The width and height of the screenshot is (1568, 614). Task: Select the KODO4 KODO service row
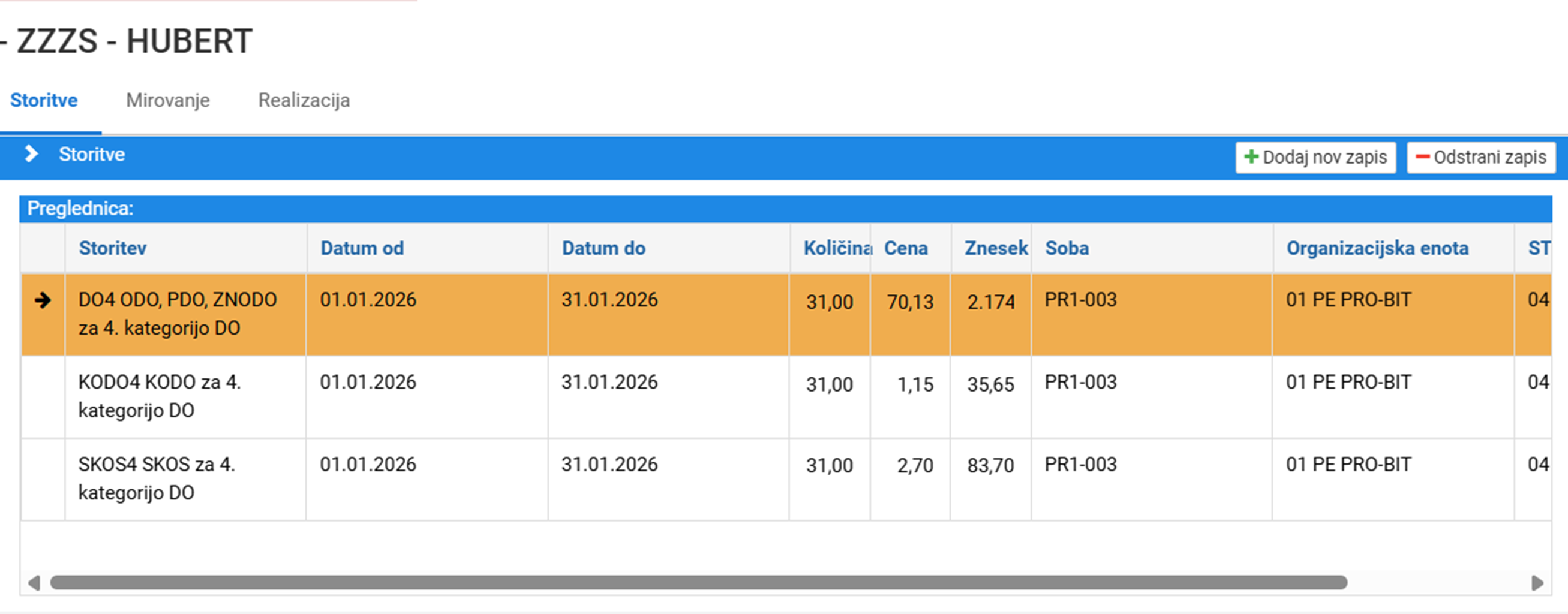click(x=786, y=397)
